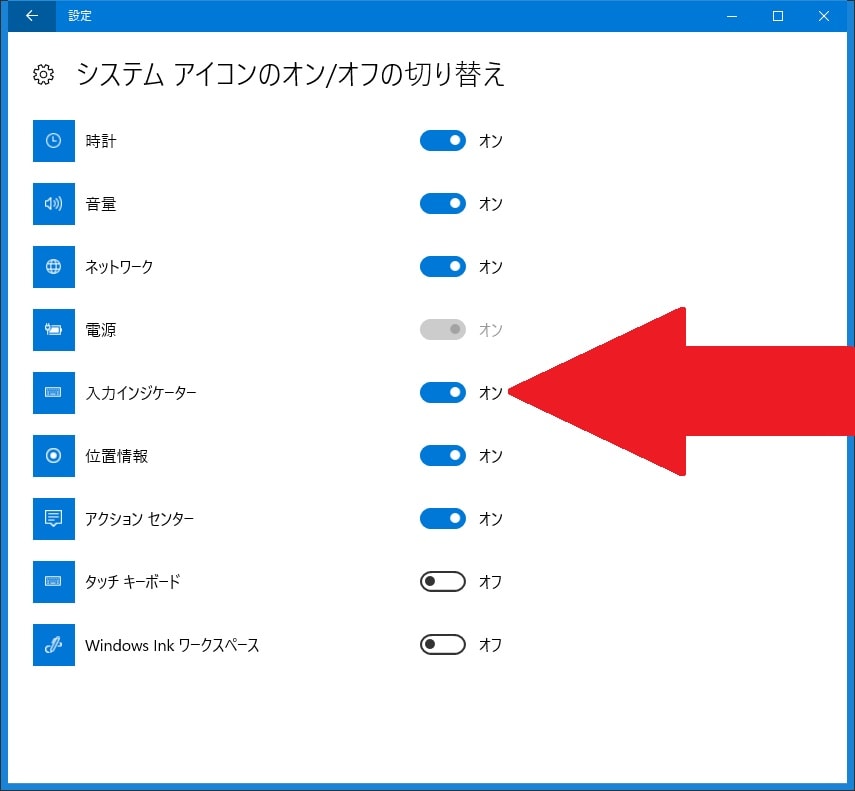
Task: Click the Windows Ink ワークスペース label
Action: pyautogui.click(x=172, y=645)
